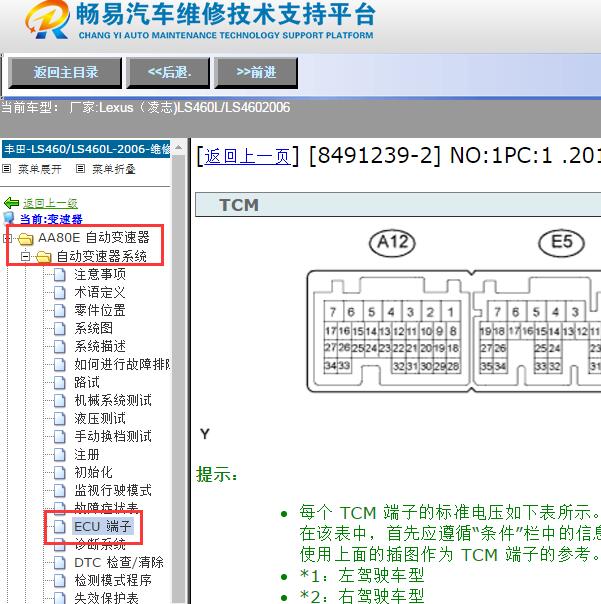
Task: Click the document icon beside 零件位置
Action: pos(59,311)
